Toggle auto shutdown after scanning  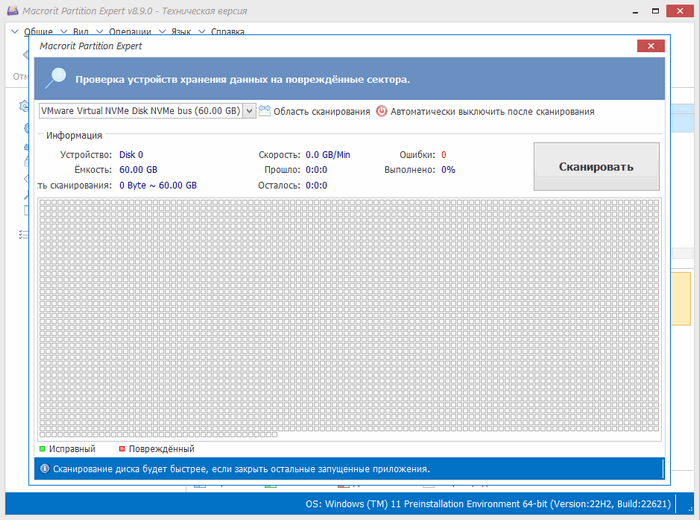tap(381, 111)
